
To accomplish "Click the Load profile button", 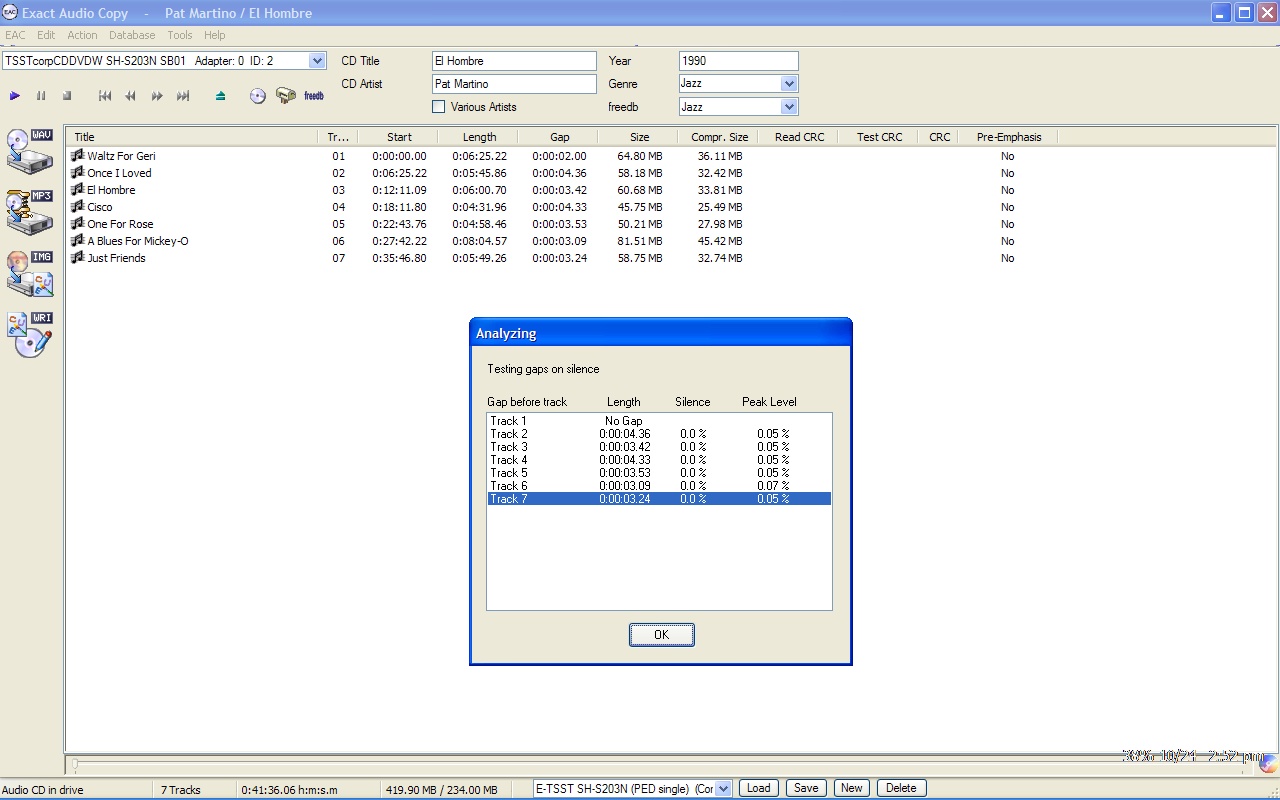I will coord(759,788).
